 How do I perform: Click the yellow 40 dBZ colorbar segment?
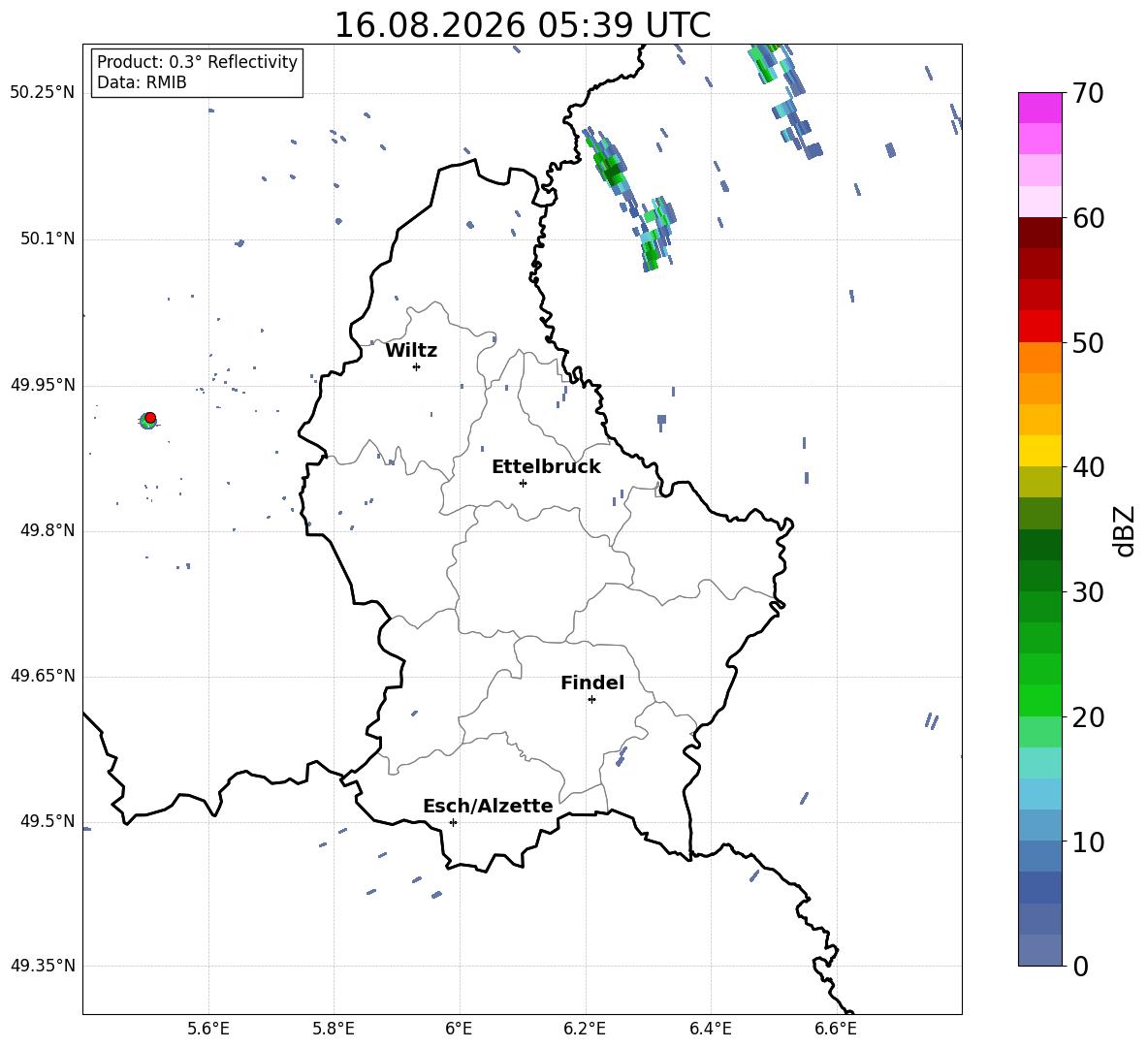(x=1039, y=451)
